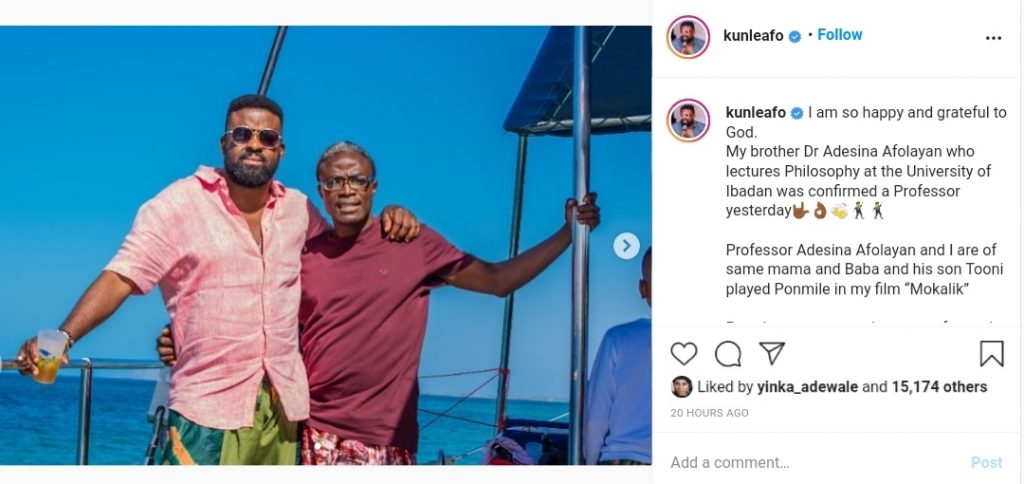This screenshot has width=1024, height=484.
Task: Open comments via speech bubble icon
Action: (x=728, y=353)
